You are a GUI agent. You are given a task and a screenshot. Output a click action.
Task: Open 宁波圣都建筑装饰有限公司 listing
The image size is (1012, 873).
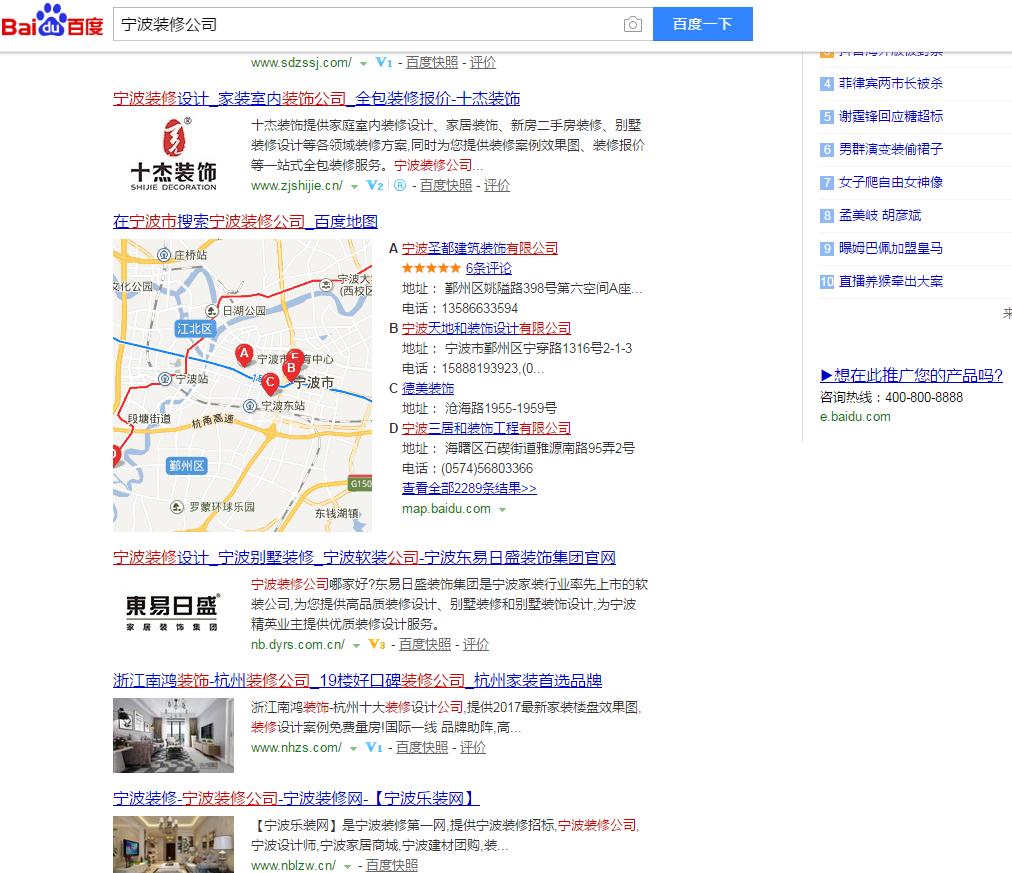pyautogui.click(x=480, y=248)
